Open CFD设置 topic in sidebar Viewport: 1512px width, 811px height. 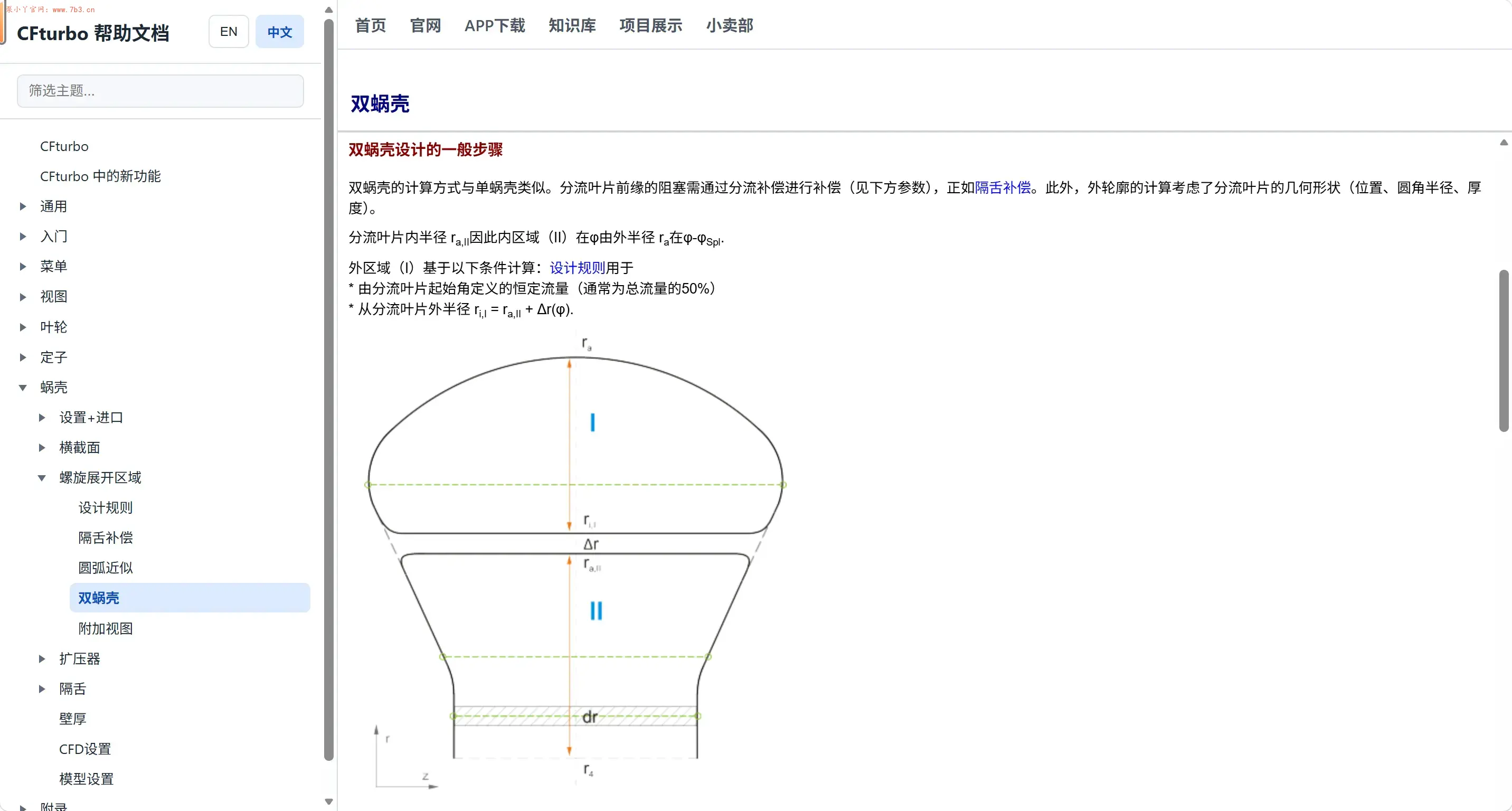(85, 749)
